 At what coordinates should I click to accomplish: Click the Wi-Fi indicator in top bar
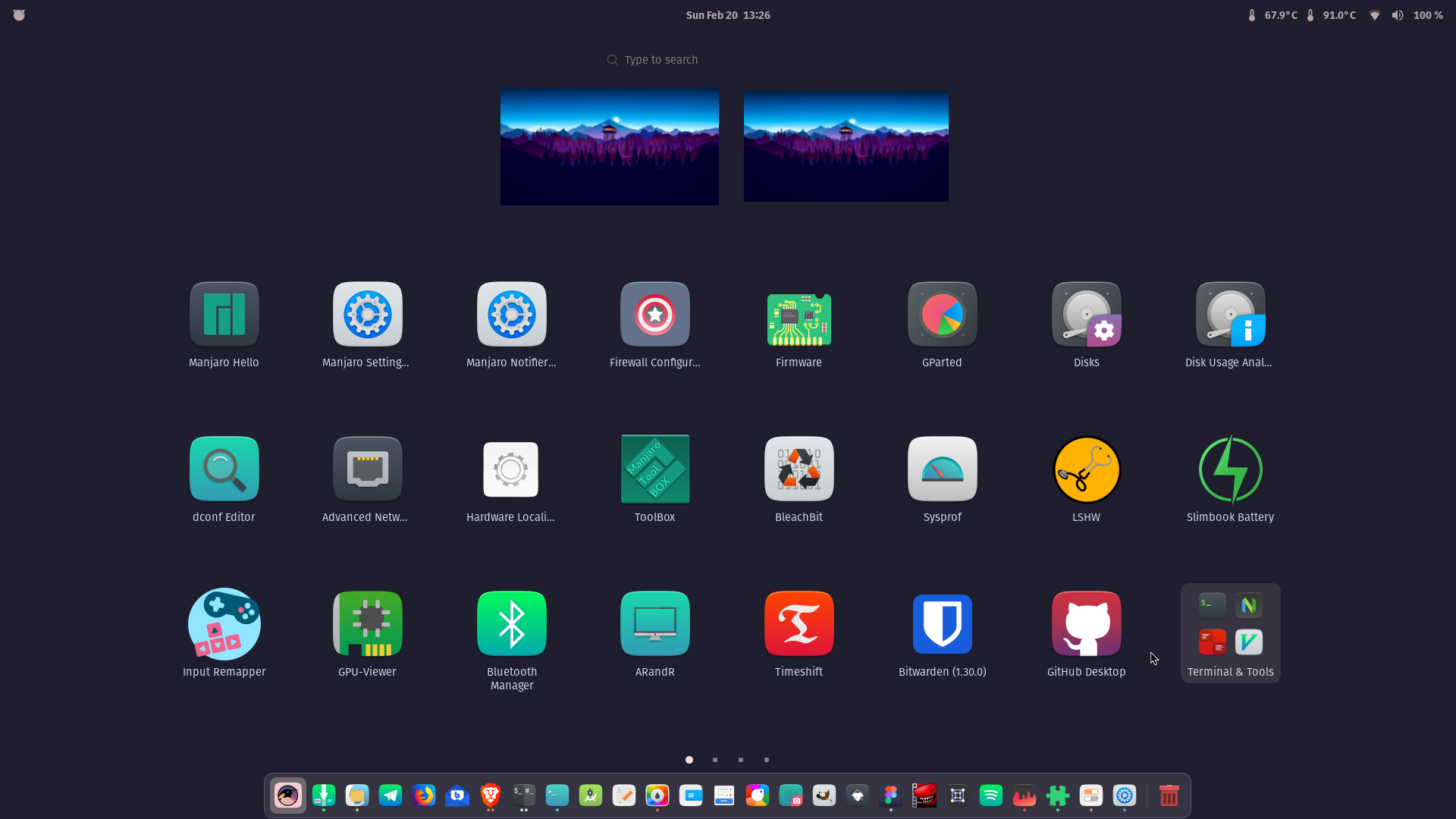point(1374,15)
